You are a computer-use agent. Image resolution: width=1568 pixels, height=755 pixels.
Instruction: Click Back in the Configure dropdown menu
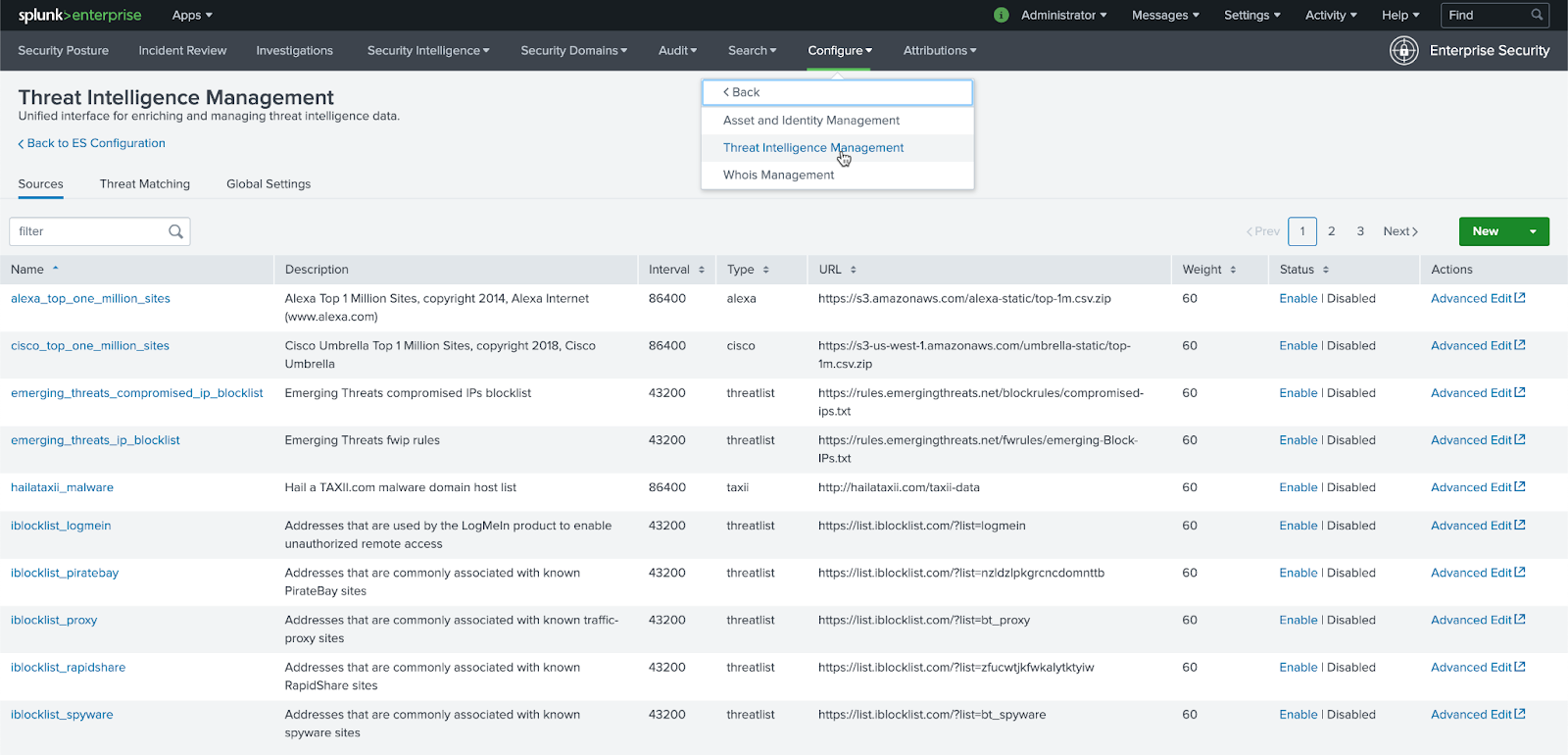742,92
